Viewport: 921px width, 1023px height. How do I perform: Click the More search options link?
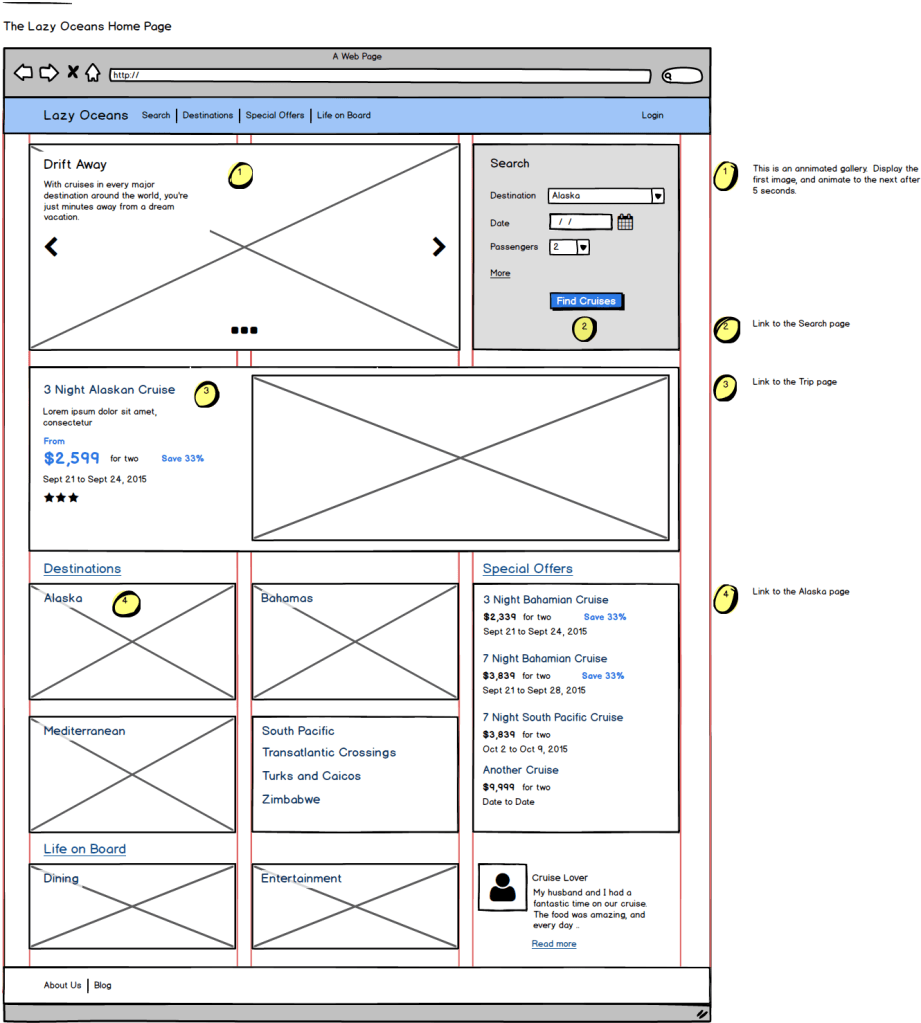pos(500,273)
